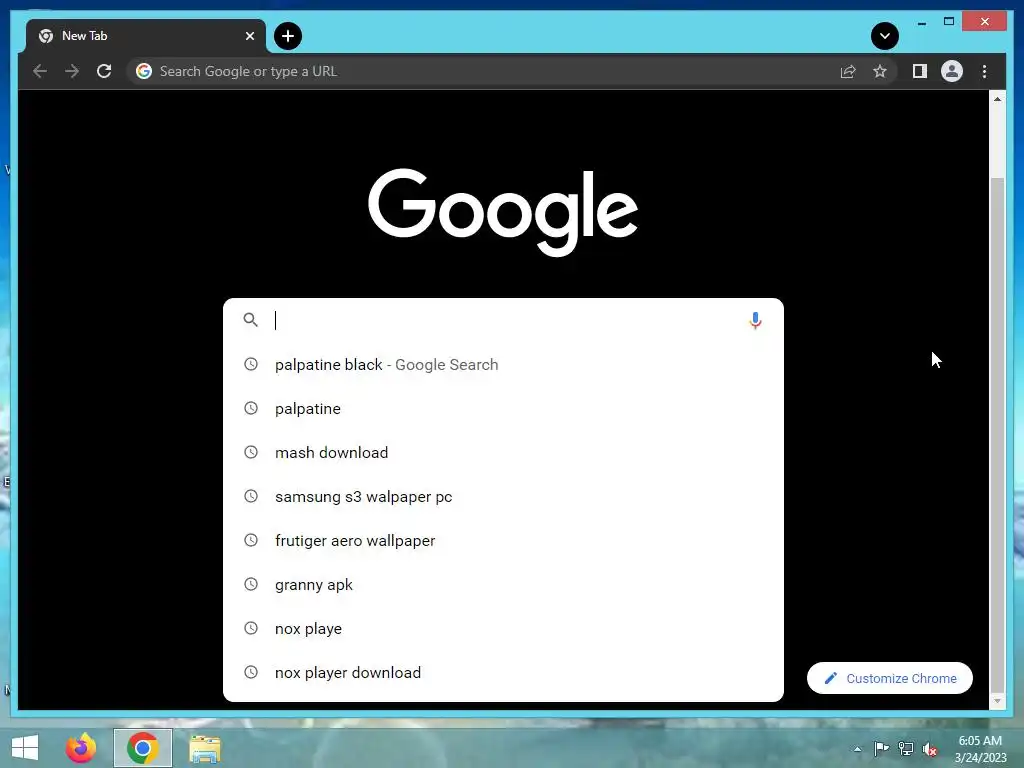Click the clock icon beside 'palpatine black'

pyautogui.click(x=251, y=364)
